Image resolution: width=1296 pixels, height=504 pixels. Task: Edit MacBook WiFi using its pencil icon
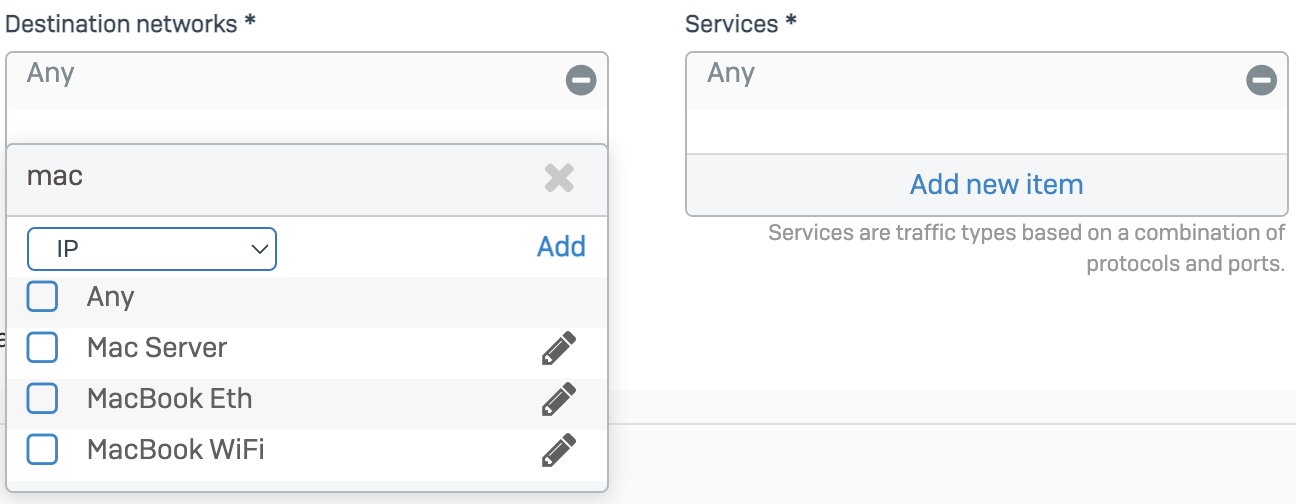pos(559,450)
